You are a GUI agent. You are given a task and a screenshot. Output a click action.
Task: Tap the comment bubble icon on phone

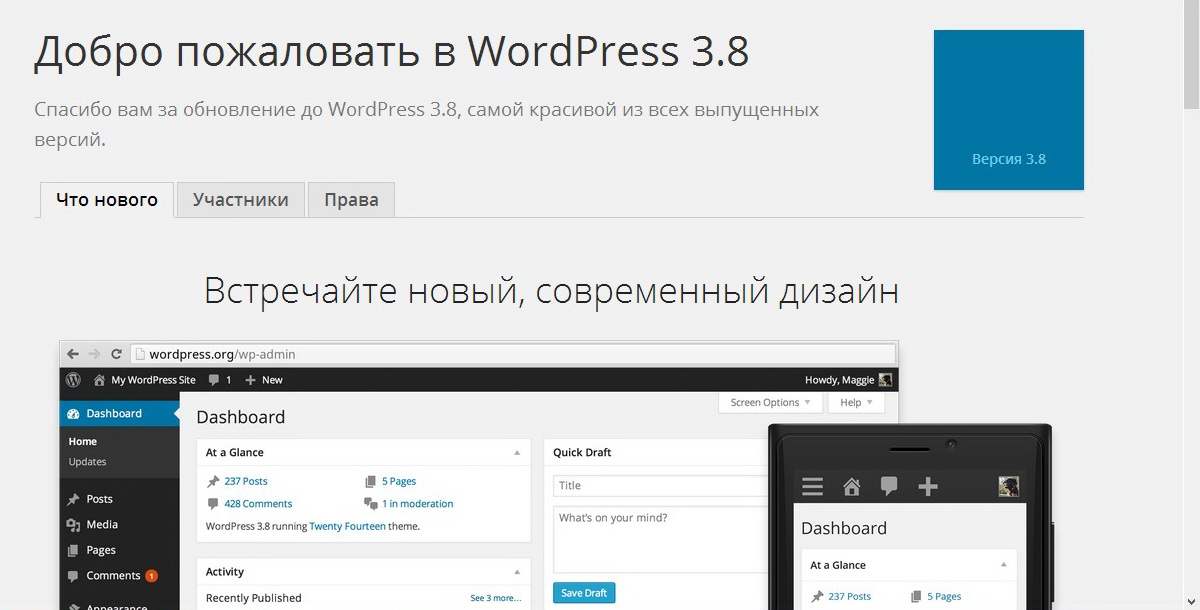[889, 486]
